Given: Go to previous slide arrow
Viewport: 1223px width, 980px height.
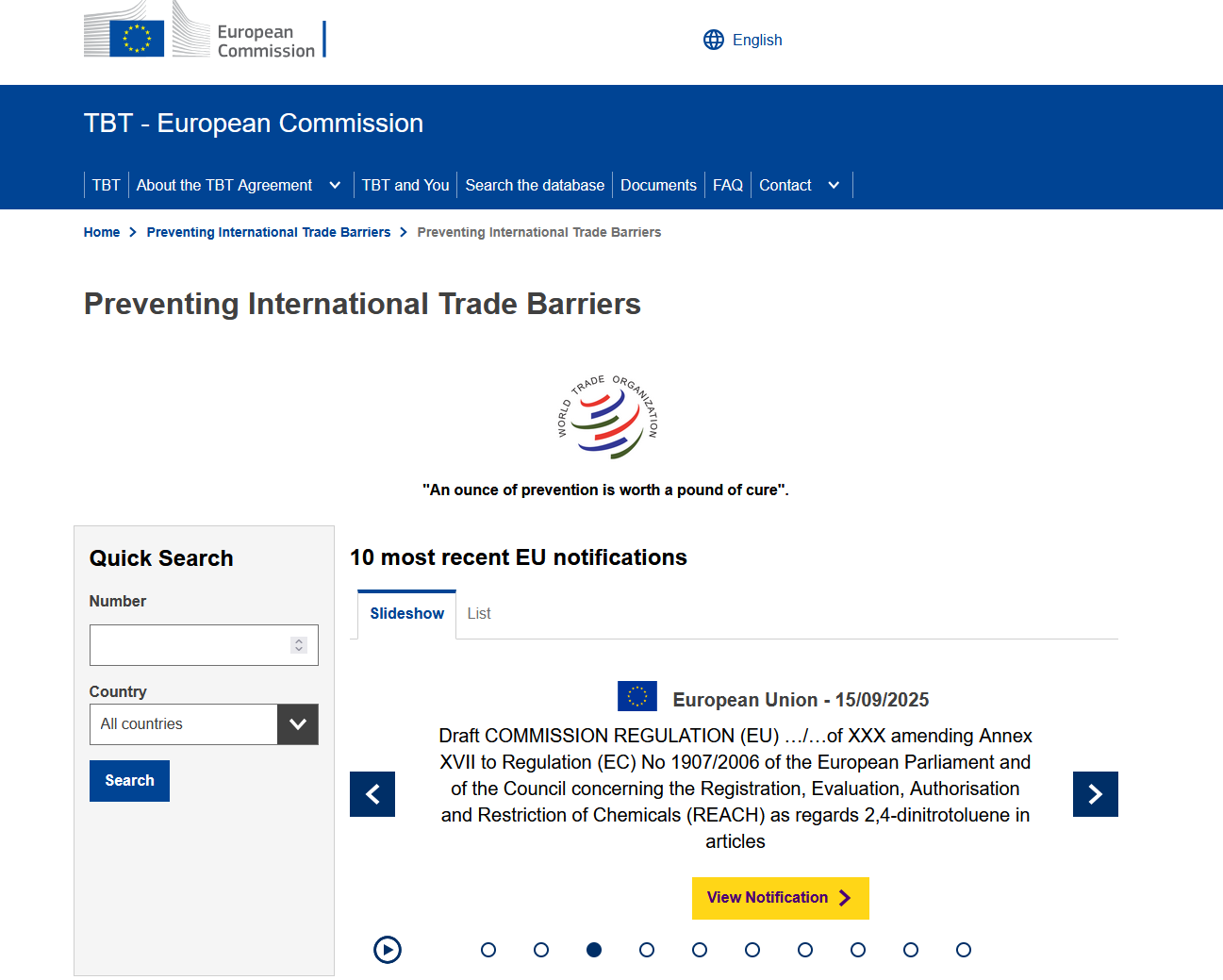Looking at the screenshot, I should tap(372, 794).
